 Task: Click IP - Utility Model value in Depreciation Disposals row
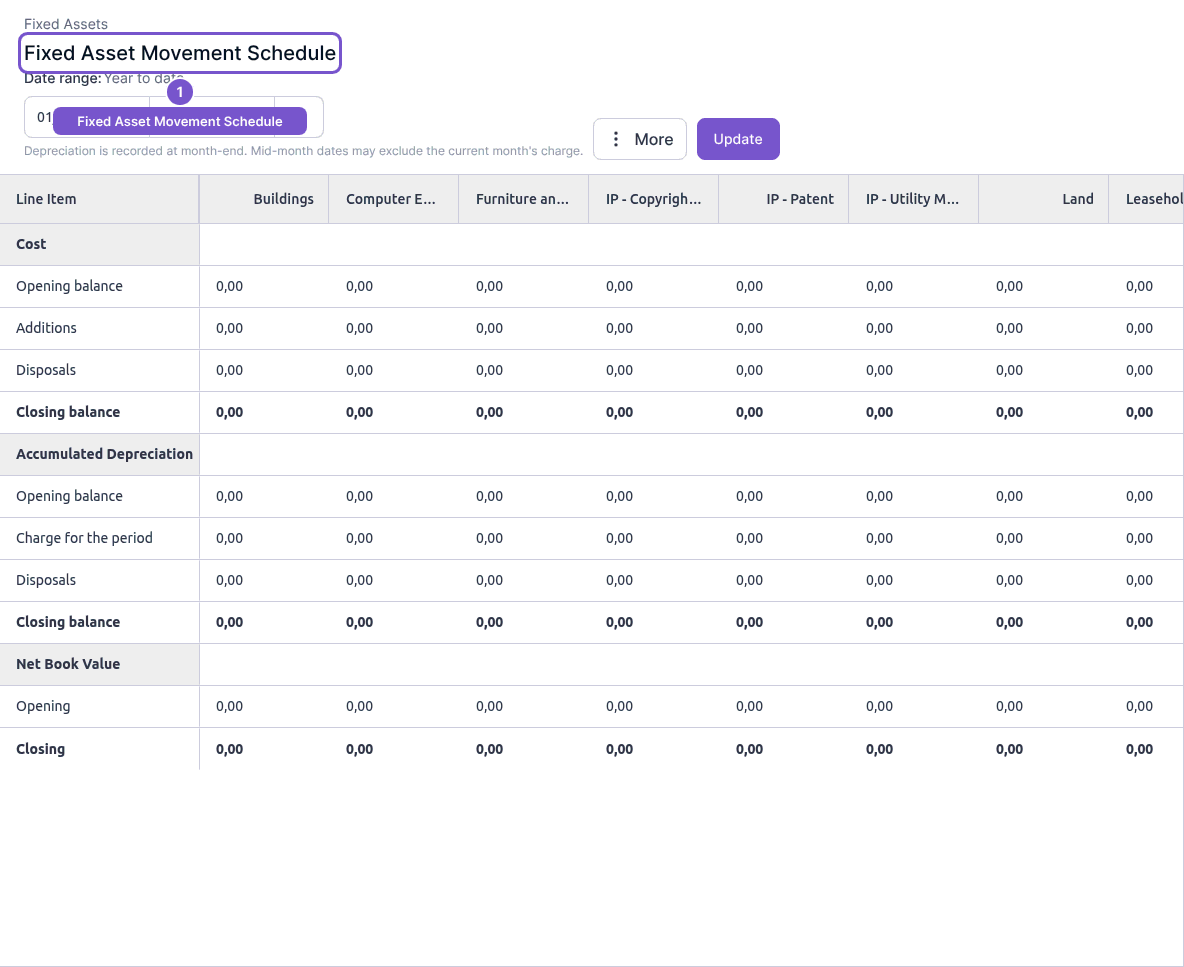point(880,581)
